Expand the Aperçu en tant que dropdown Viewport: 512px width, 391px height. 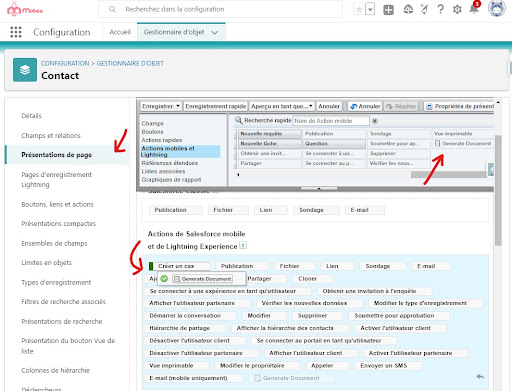(311, 106)
